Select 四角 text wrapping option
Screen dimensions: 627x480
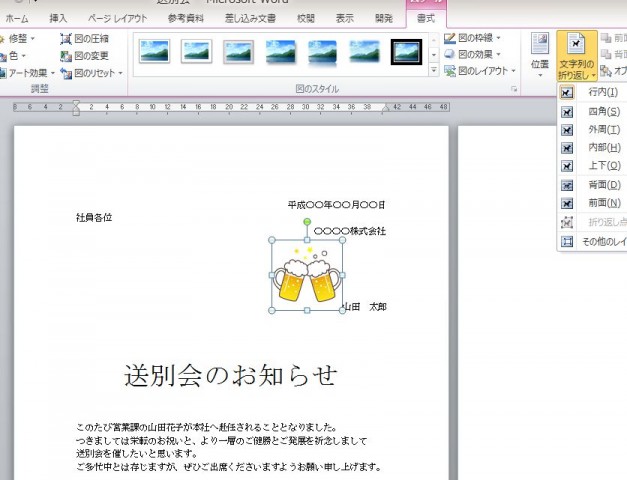click(603, 110)
